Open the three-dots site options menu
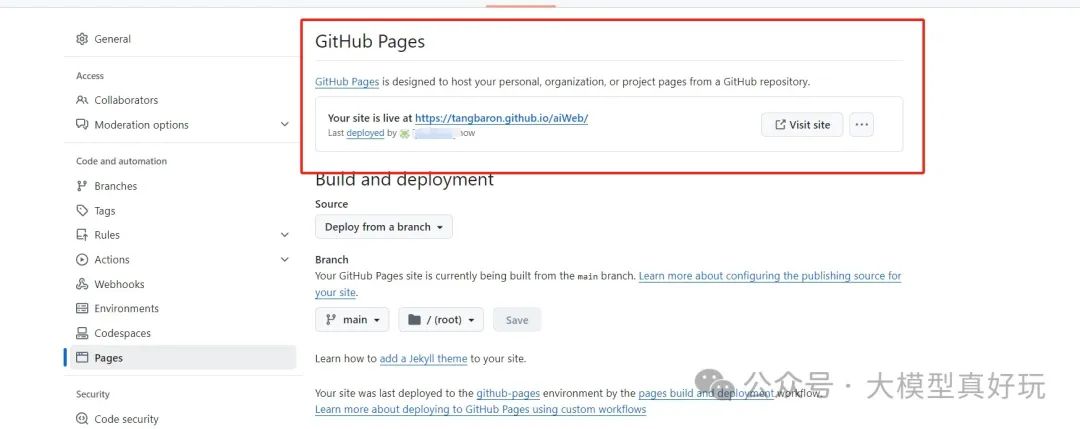 coord(862,125)
